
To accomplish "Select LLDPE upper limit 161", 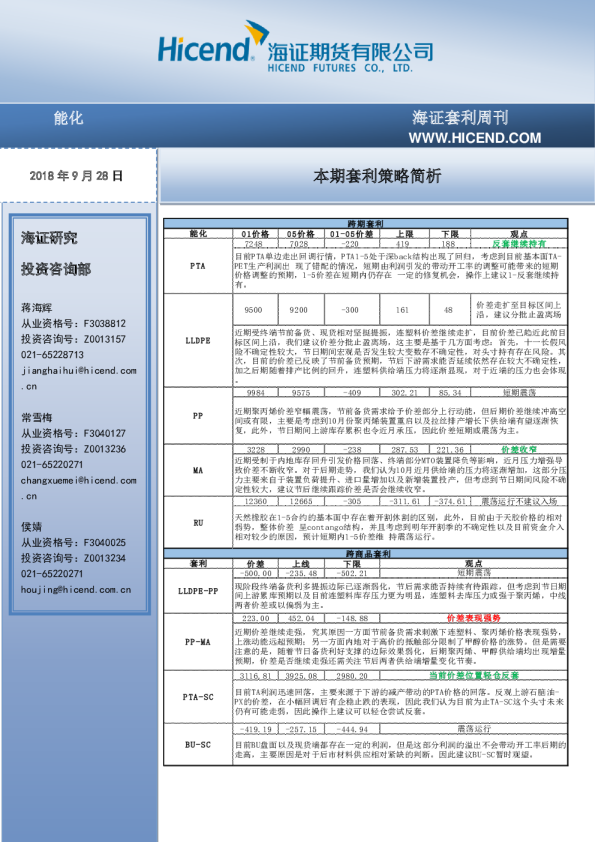I will click(x=402, y=310).
